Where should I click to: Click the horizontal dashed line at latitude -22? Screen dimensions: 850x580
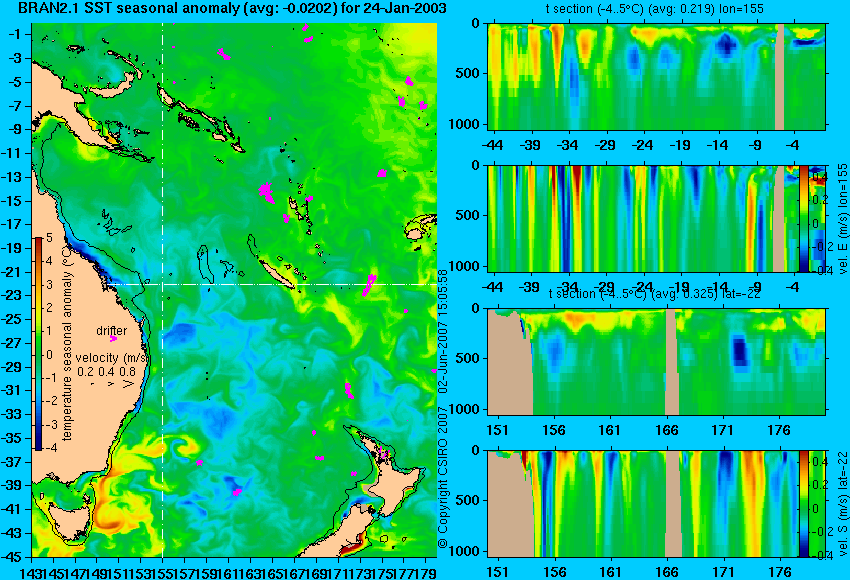coord(271,284)
